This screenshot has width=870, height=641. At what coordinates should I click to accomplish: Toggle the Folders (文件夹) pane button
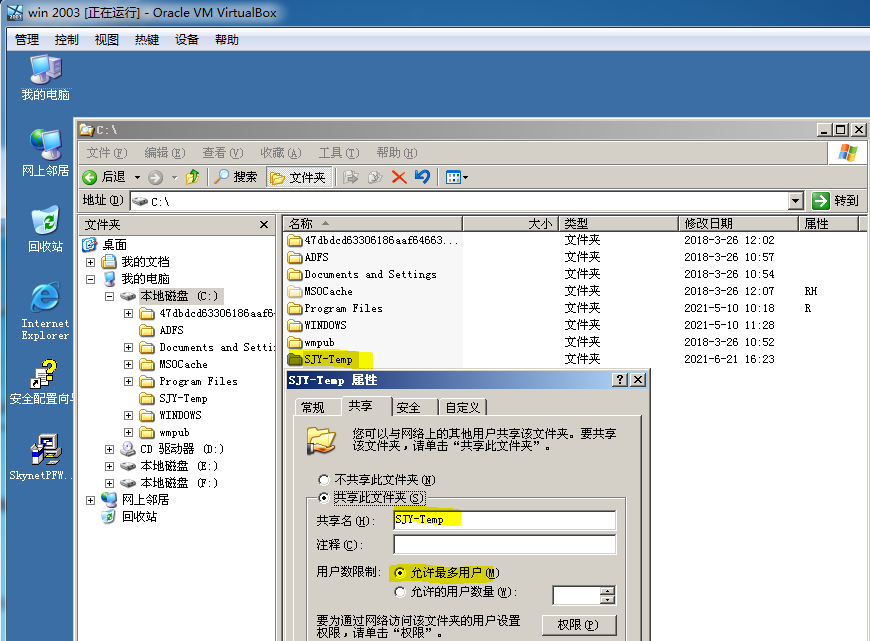pyautogui.click(x=299, y=177)
